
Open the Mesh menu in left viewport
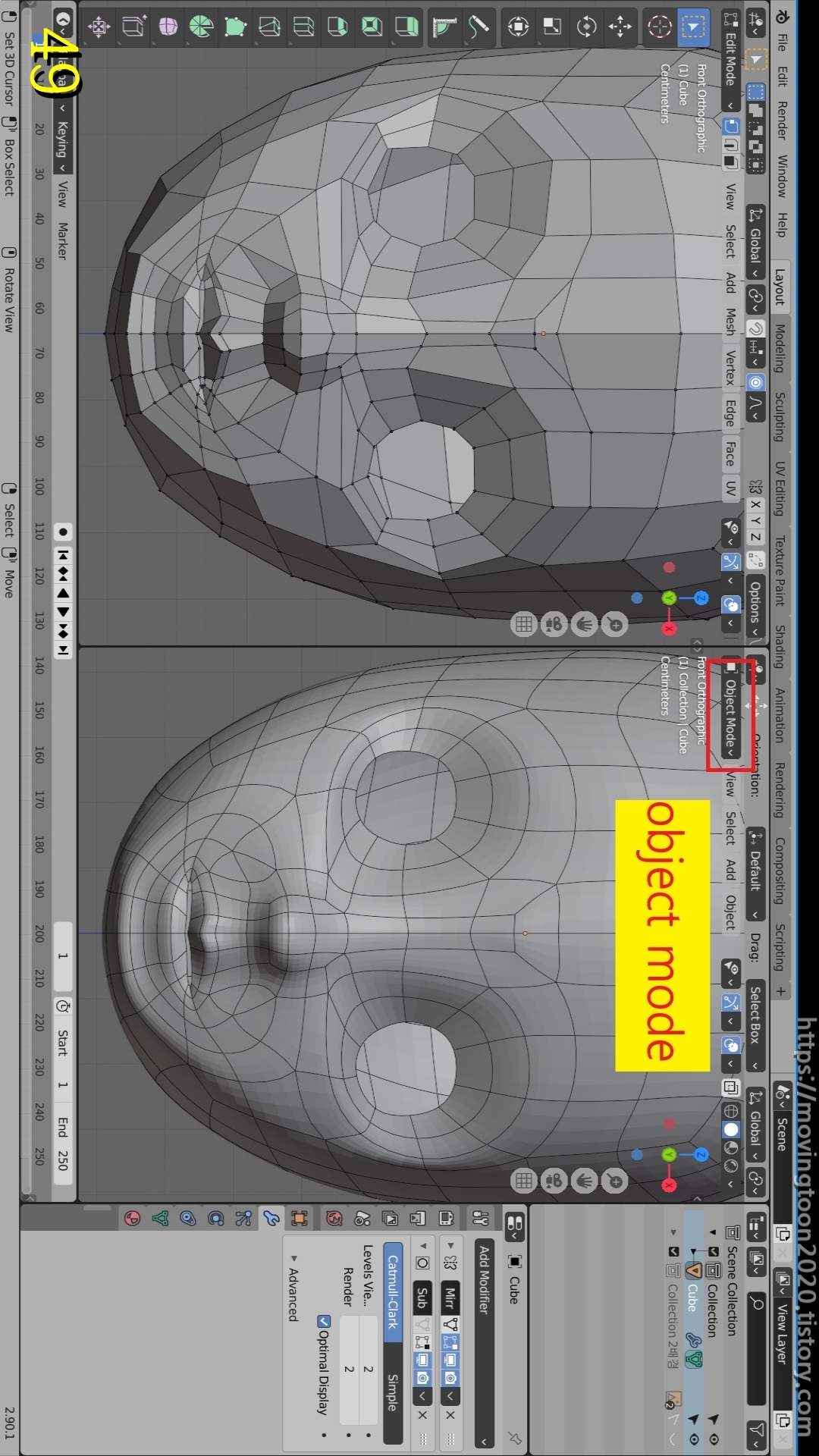730,321
